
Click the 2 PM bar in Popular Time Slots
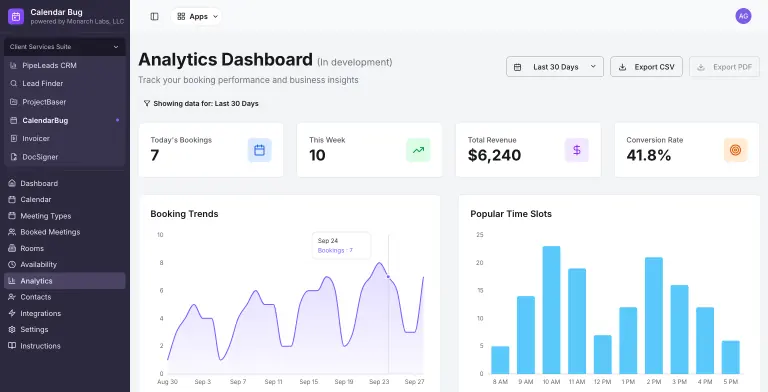pos(653,316)
